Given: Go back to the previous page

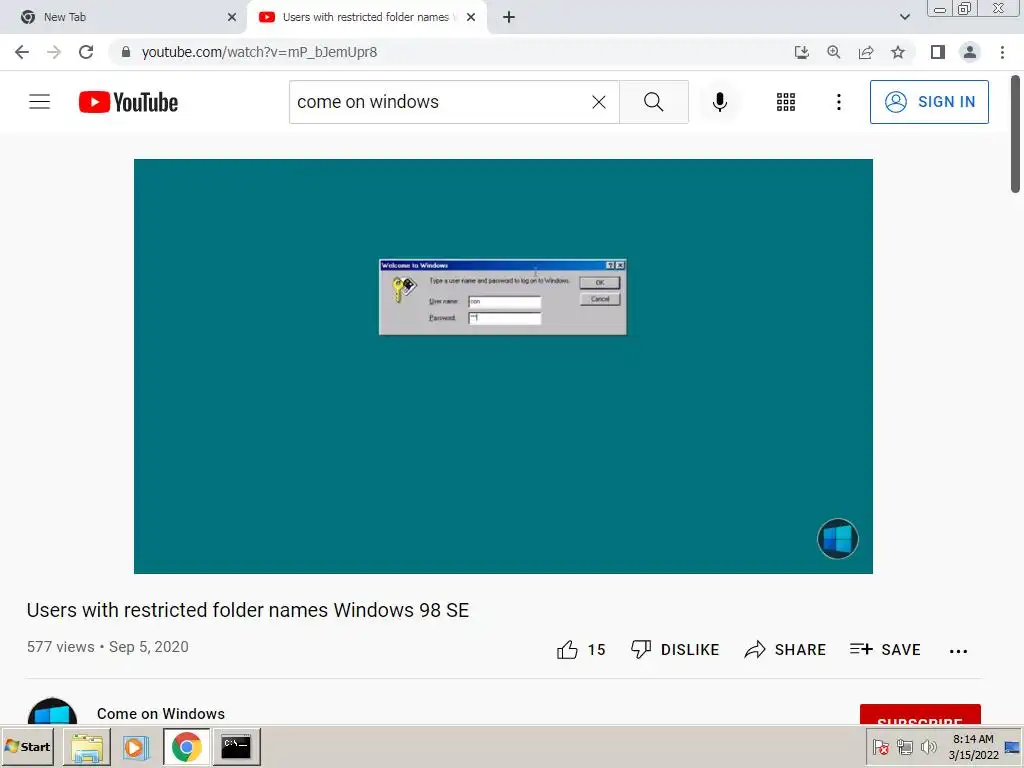Looking at the screenshot, I should (22, 52).
